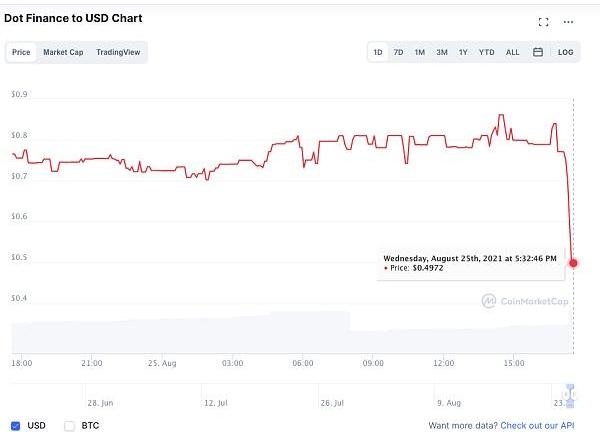Switch to the Market Cap tab
The height and width of the screenshot is (432, 600).
pos(63,52)
